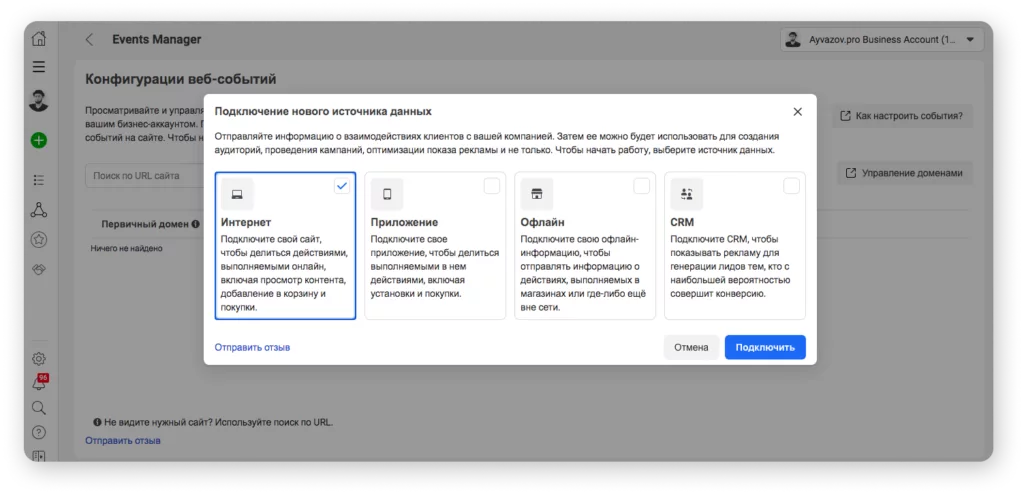The width and height of the screenshot is (1024, 495).
Task: Click the green plus add button
Action: [x=39, y=140]
